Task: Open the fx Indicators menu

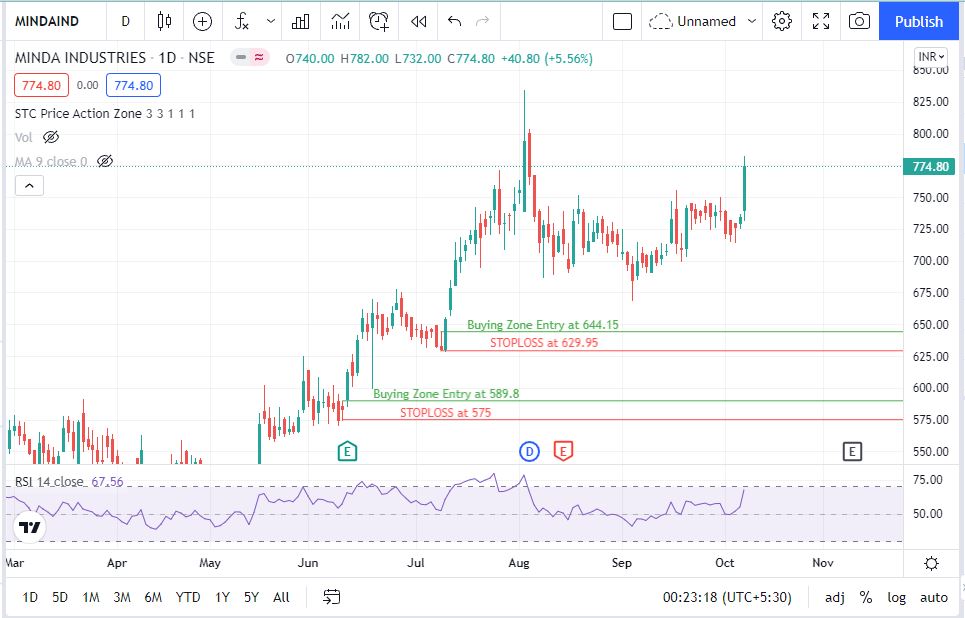Action: (241, 21)
